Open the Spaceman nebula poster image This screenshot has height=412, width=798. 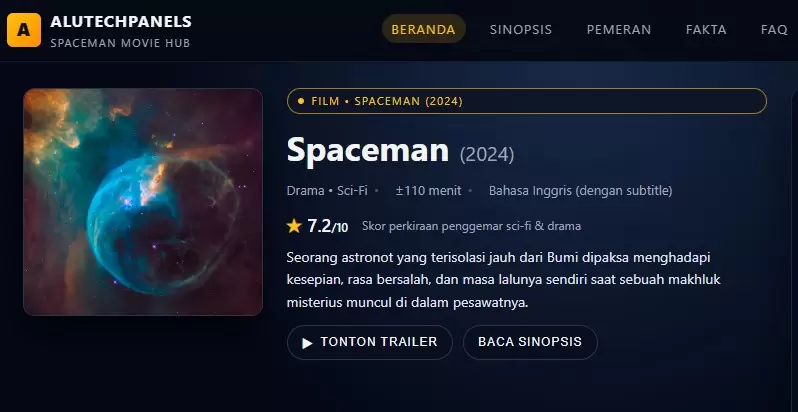coord(143,202)
